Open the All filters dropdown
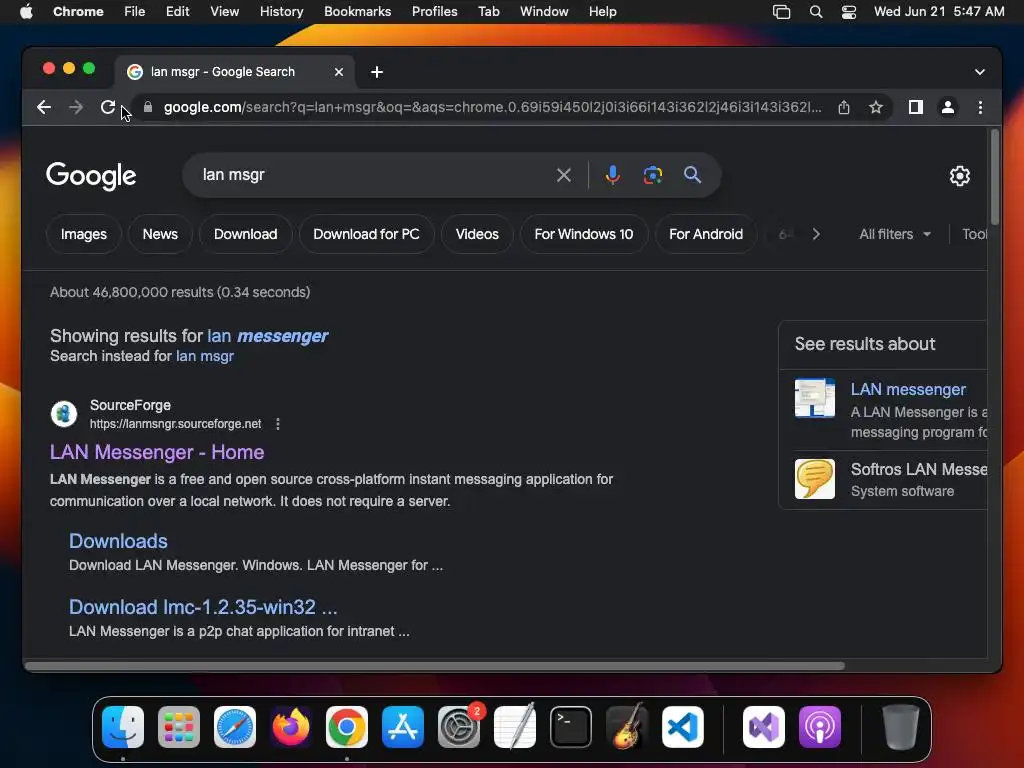1024x768 pixels. pyautogui.click(x=895, y=234)
